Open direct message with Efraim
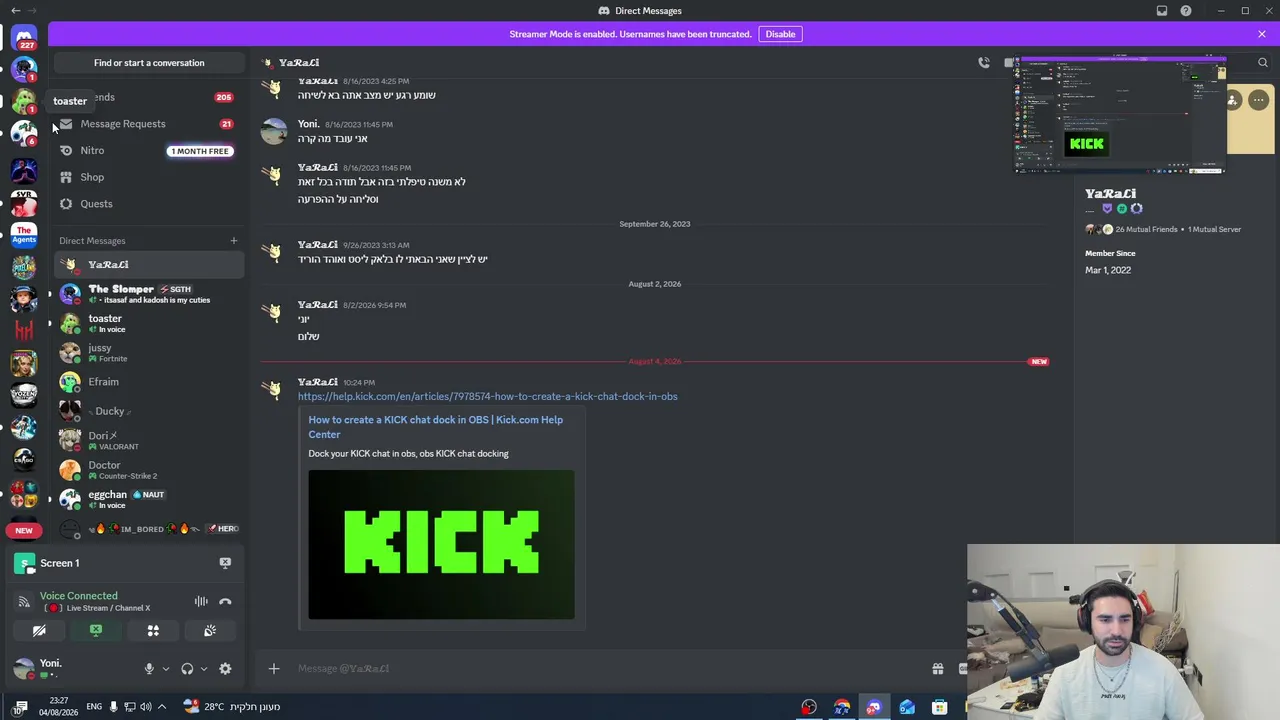This screenshot has height=720, width=1280. (x=149, y=382)
